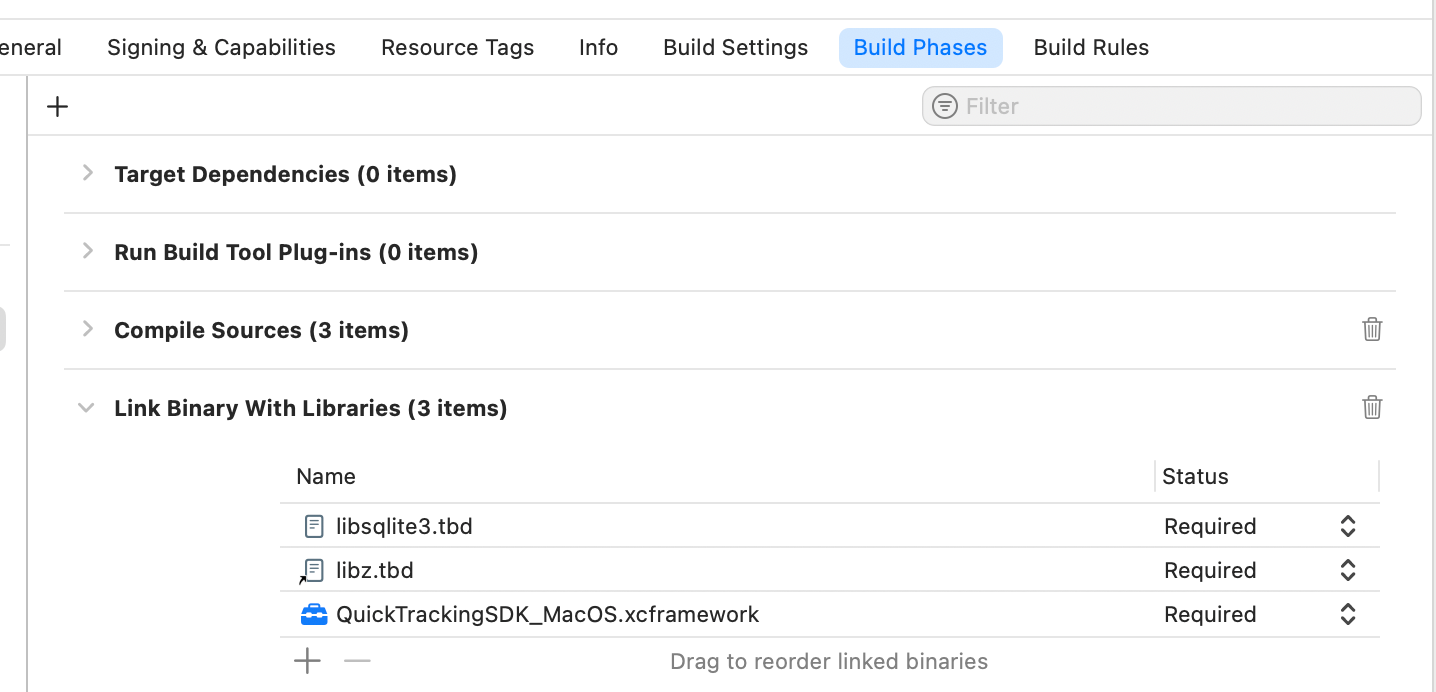Click the libz.tbd file icon
1436x692 pixels.
[x=313, y=570]
